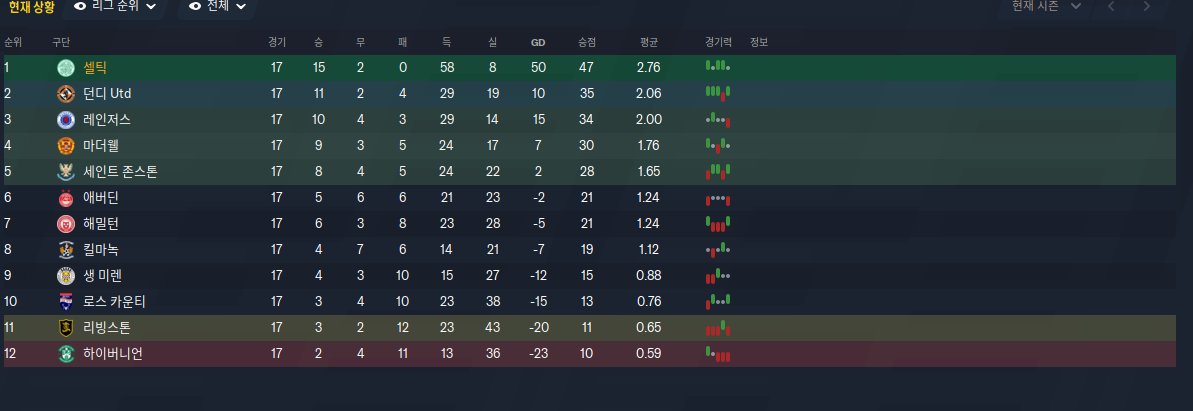The width and height of the screenshot is (1193, 411).
Task: Sort table by 승점 column header
Action: [587, 42]
